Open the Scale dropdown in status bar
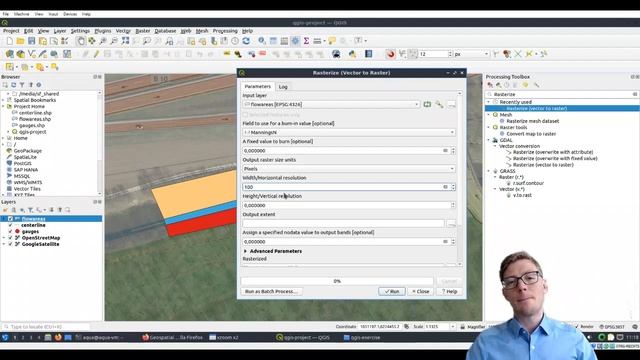 (x=453, y=327)
